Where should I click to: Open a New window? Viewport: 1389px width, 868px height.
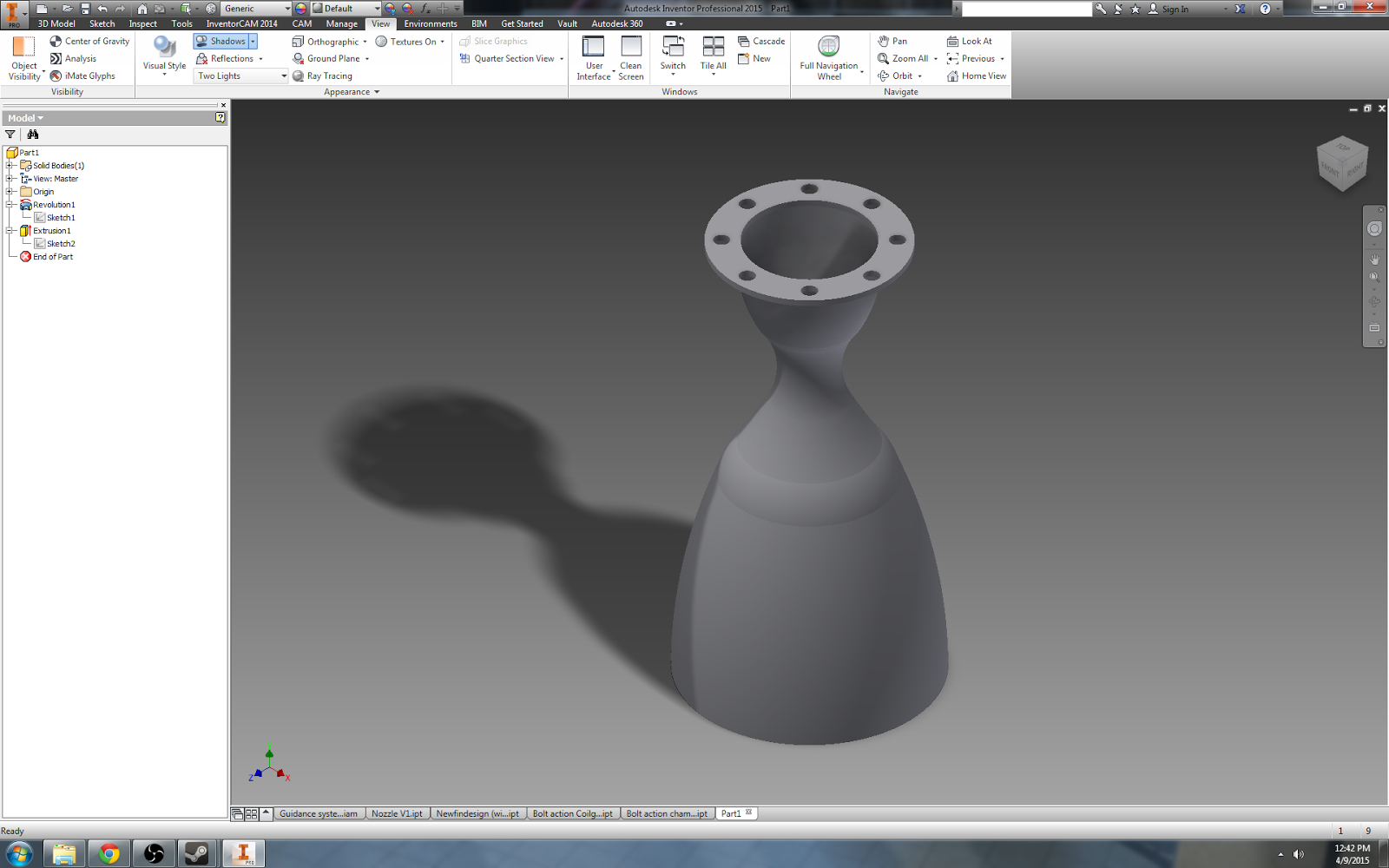pyautogui.click(x=754, y=58)
